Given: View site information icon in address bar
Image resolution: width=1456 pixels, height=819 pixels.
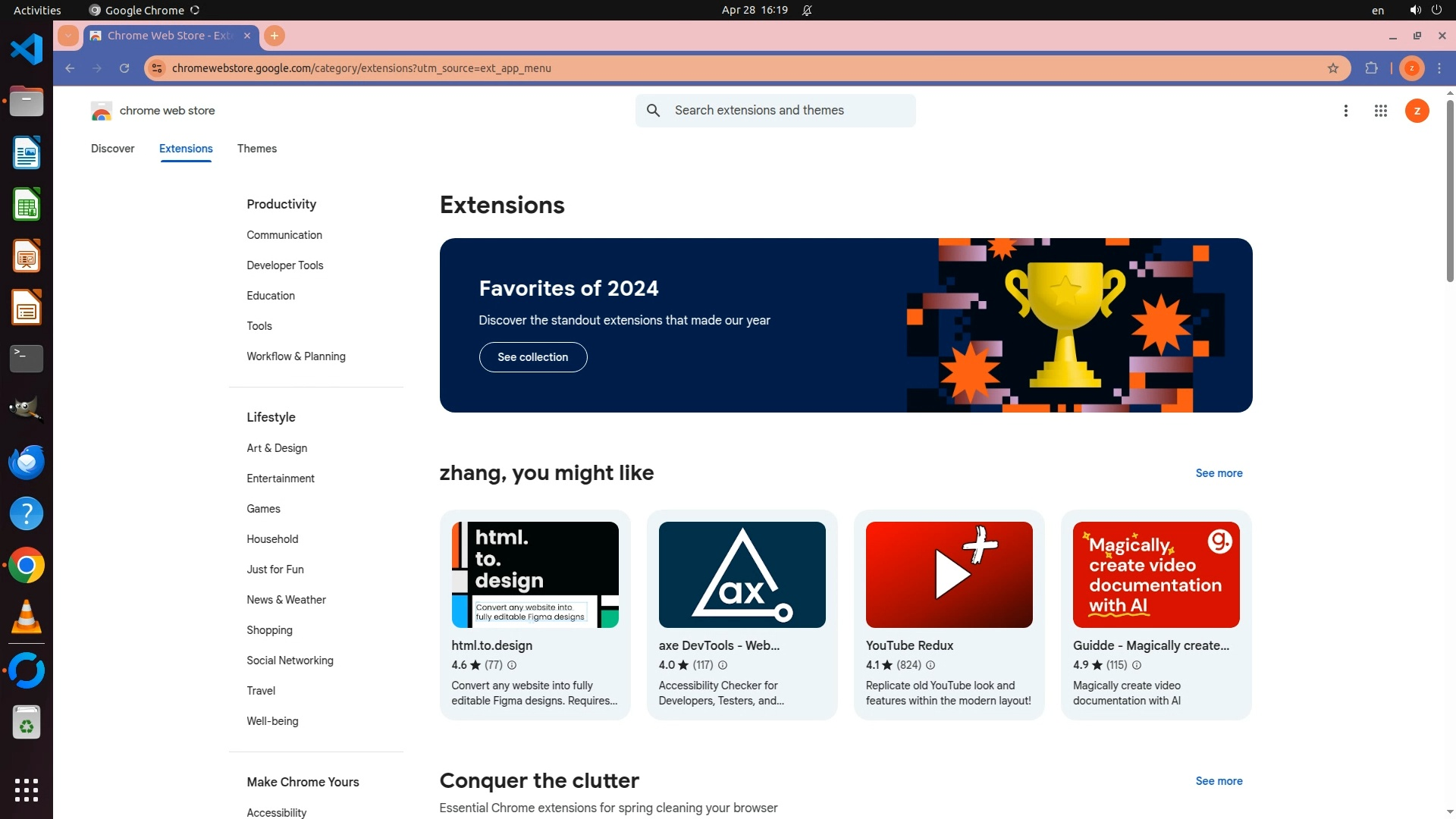Looking at the screenshot, I should [157, 68].
